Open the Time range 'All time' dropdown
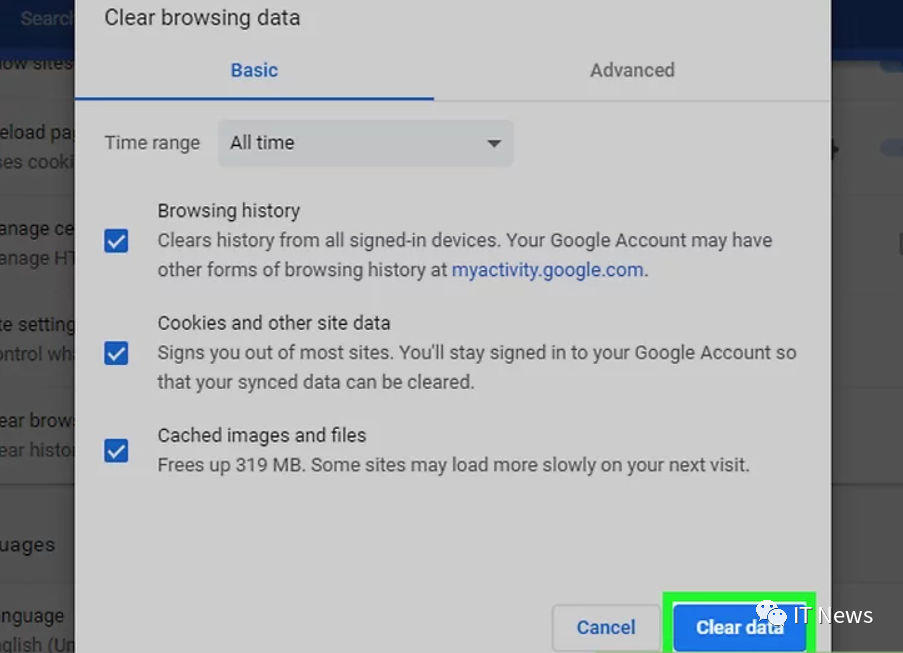 click(365, 143)
